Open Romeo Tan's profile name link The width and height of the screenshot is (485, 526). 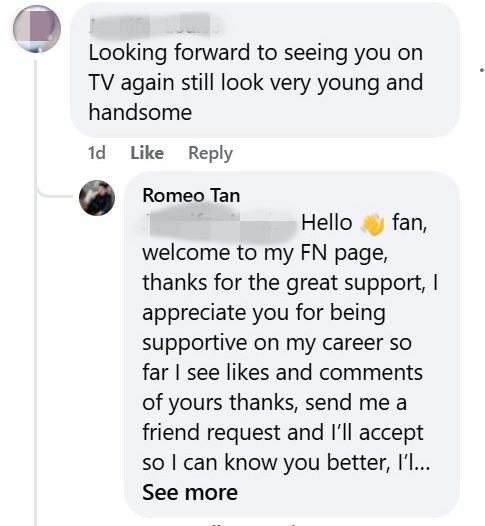click(x=191, y=195)
